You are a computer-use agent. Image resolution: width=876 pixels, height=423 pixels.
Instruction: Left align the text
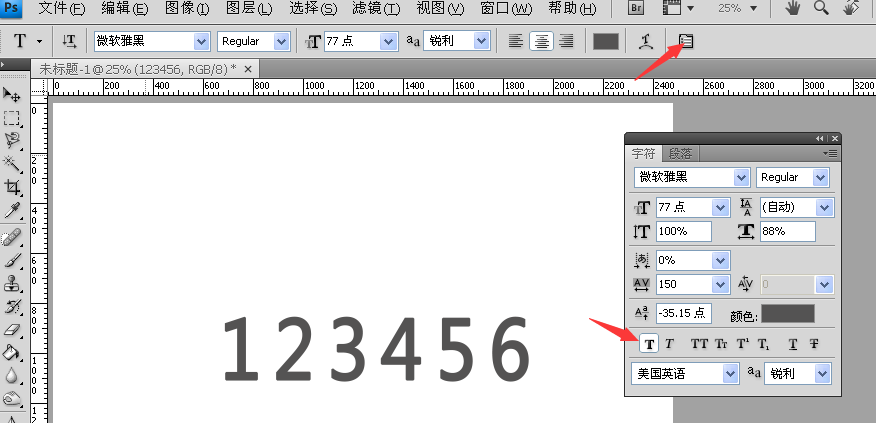[516, 41]
